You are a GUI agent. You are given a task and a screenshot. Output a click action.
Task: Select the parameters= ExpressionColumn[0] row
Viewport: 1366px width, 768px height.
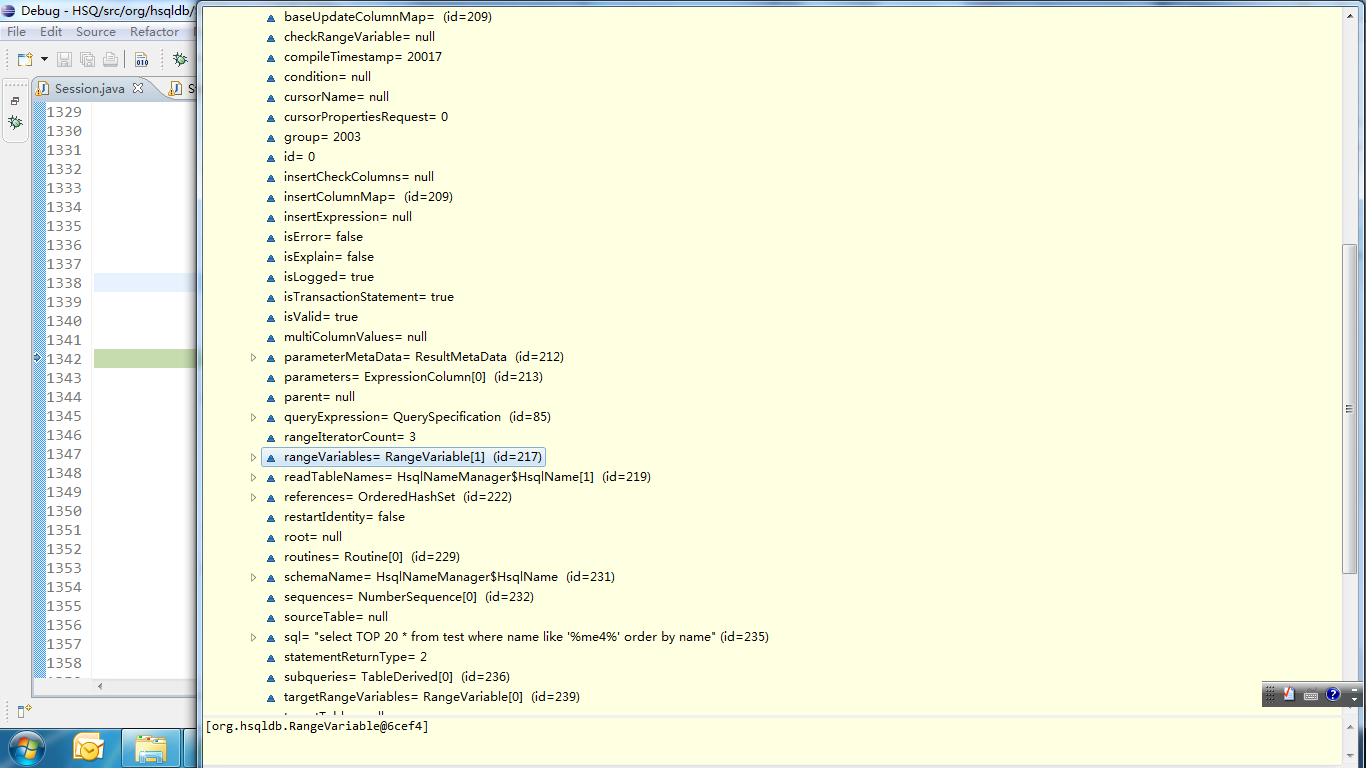tap(404, 377)
